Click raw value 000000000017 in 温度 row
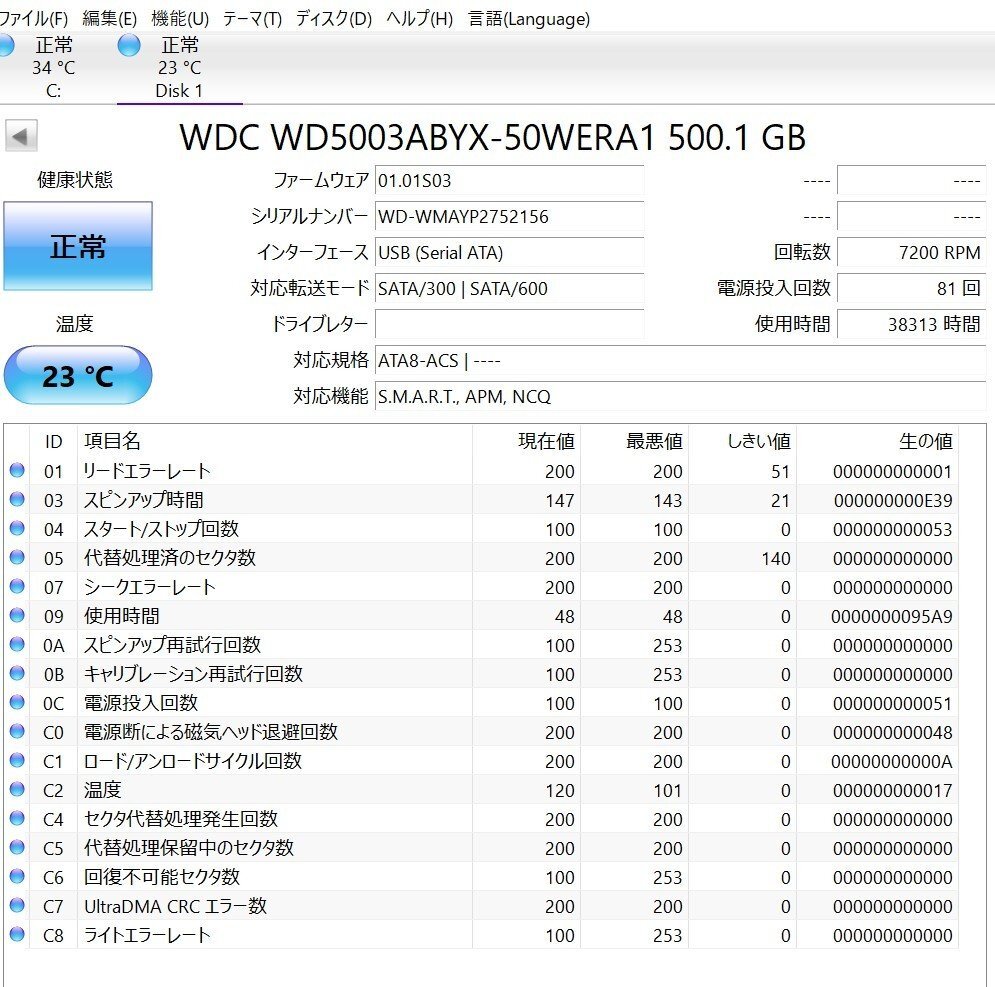The image size is (995, 987). point(892,790)
